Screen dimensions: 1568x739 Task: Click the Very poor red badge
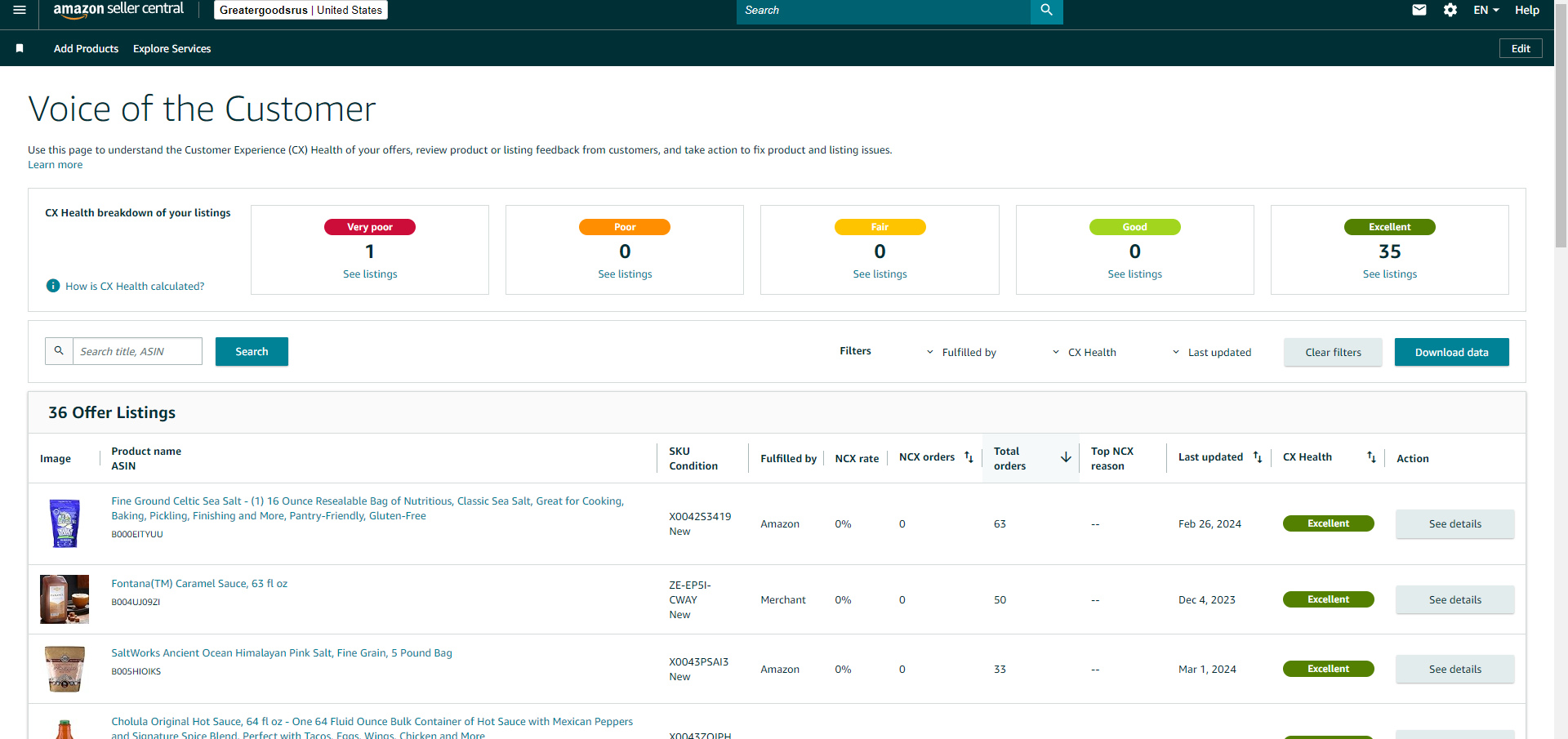[x=370, y=227]
